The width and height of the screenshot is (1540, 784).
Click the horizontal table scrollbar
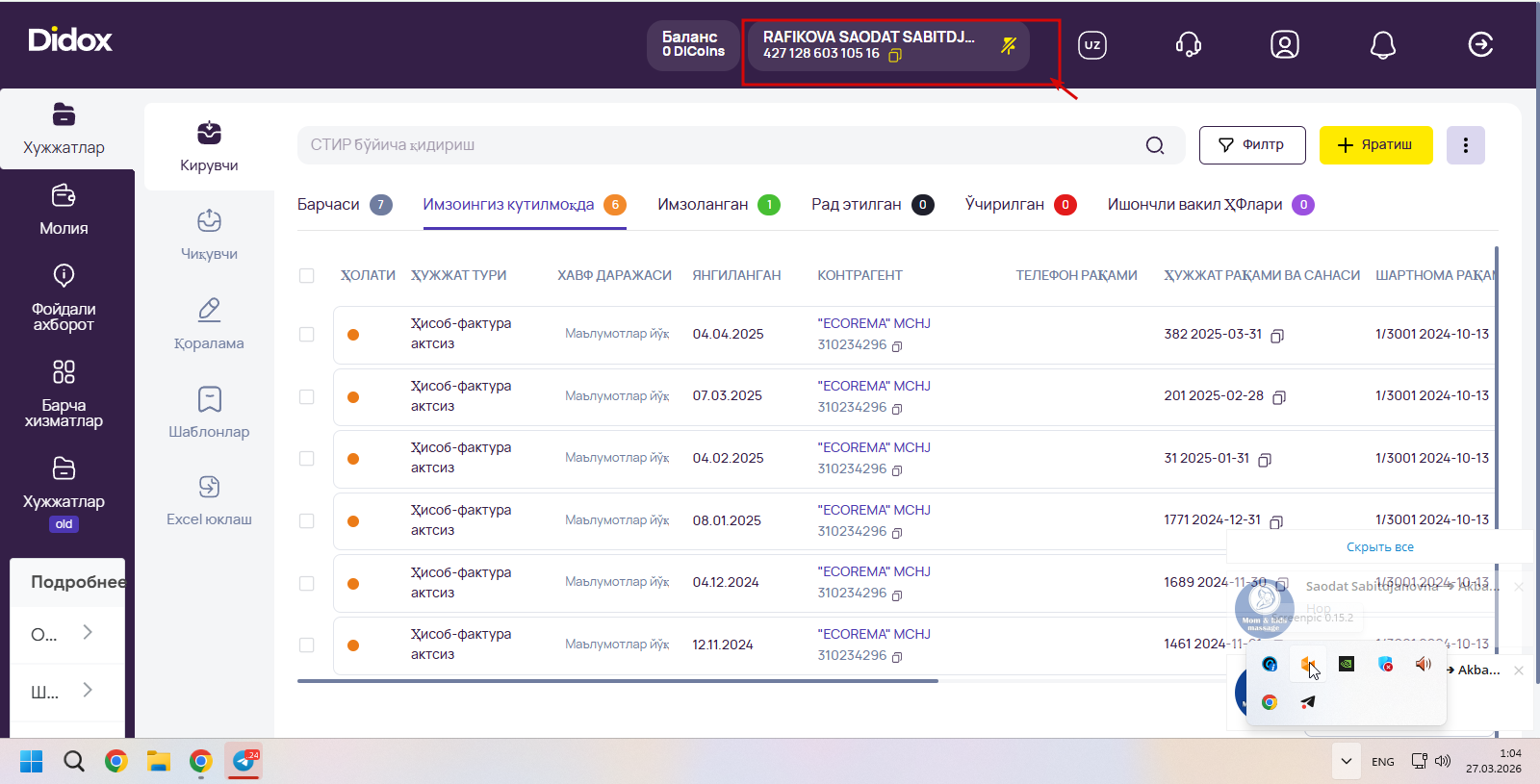(x=618, y=681)
